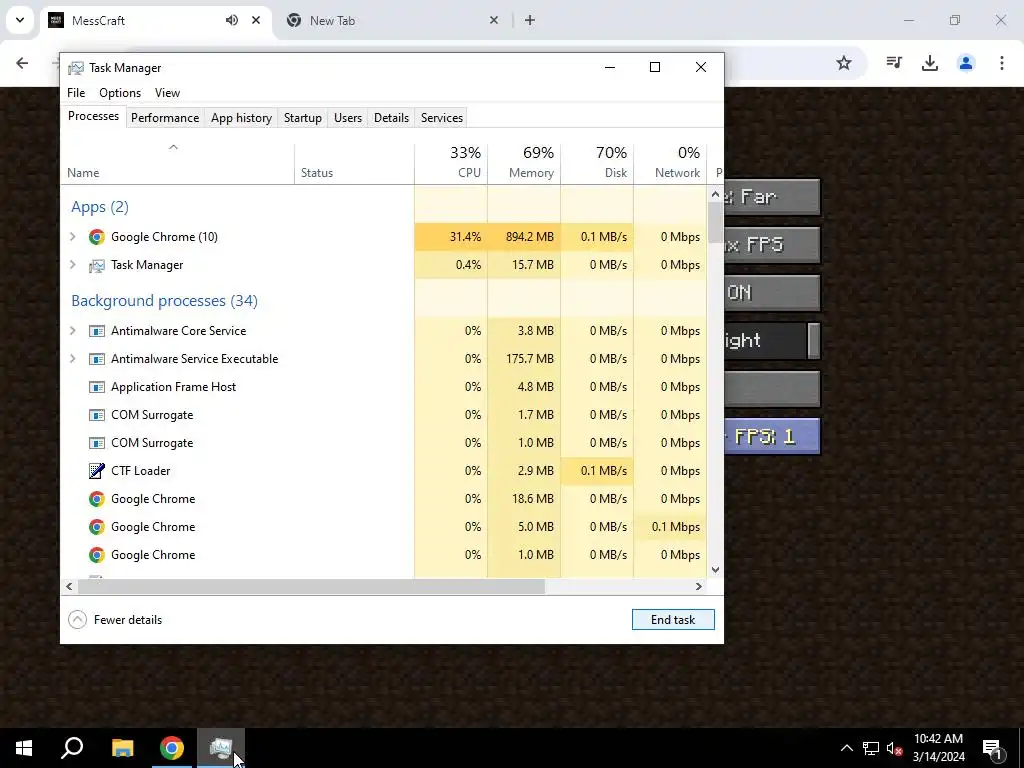Select first COM Surrogate 1.7 MB row
This screenshot has height=768, width=1024.
pos(384,415)
